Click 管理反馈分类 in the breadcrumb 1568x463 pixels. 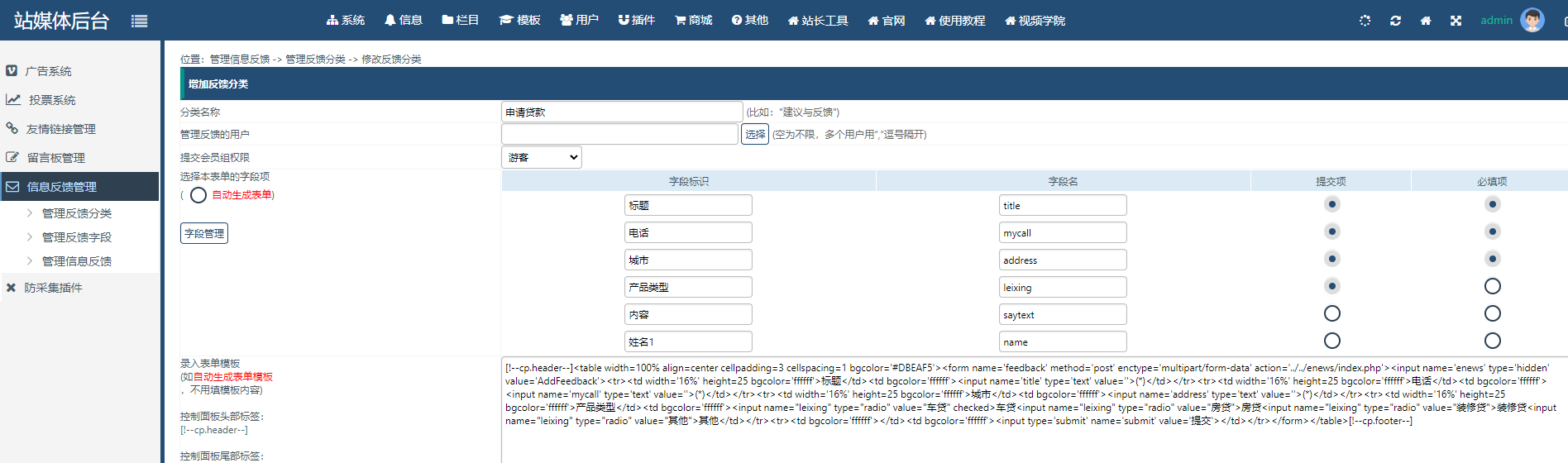(315, 60)
